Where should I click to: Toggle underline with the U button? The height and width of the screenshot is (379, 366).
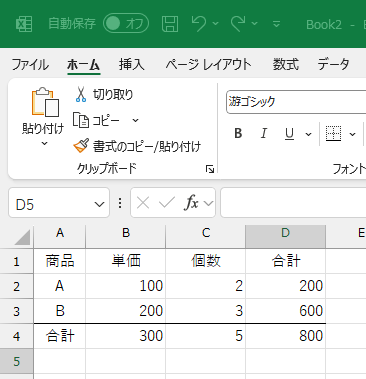coord(289,134)
